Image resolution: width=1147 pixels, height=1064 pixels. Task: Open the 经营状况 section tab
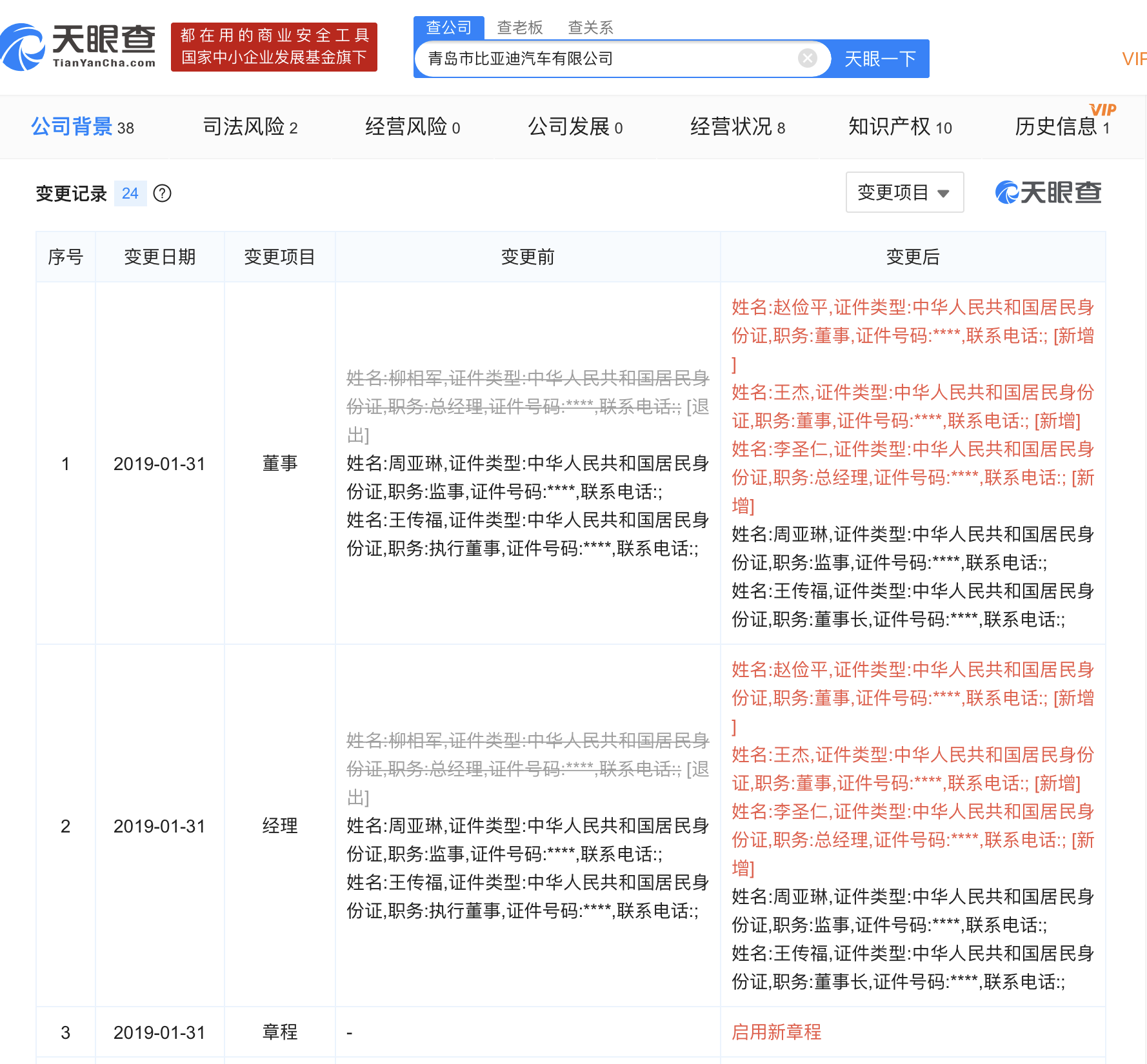pos(738,126)
